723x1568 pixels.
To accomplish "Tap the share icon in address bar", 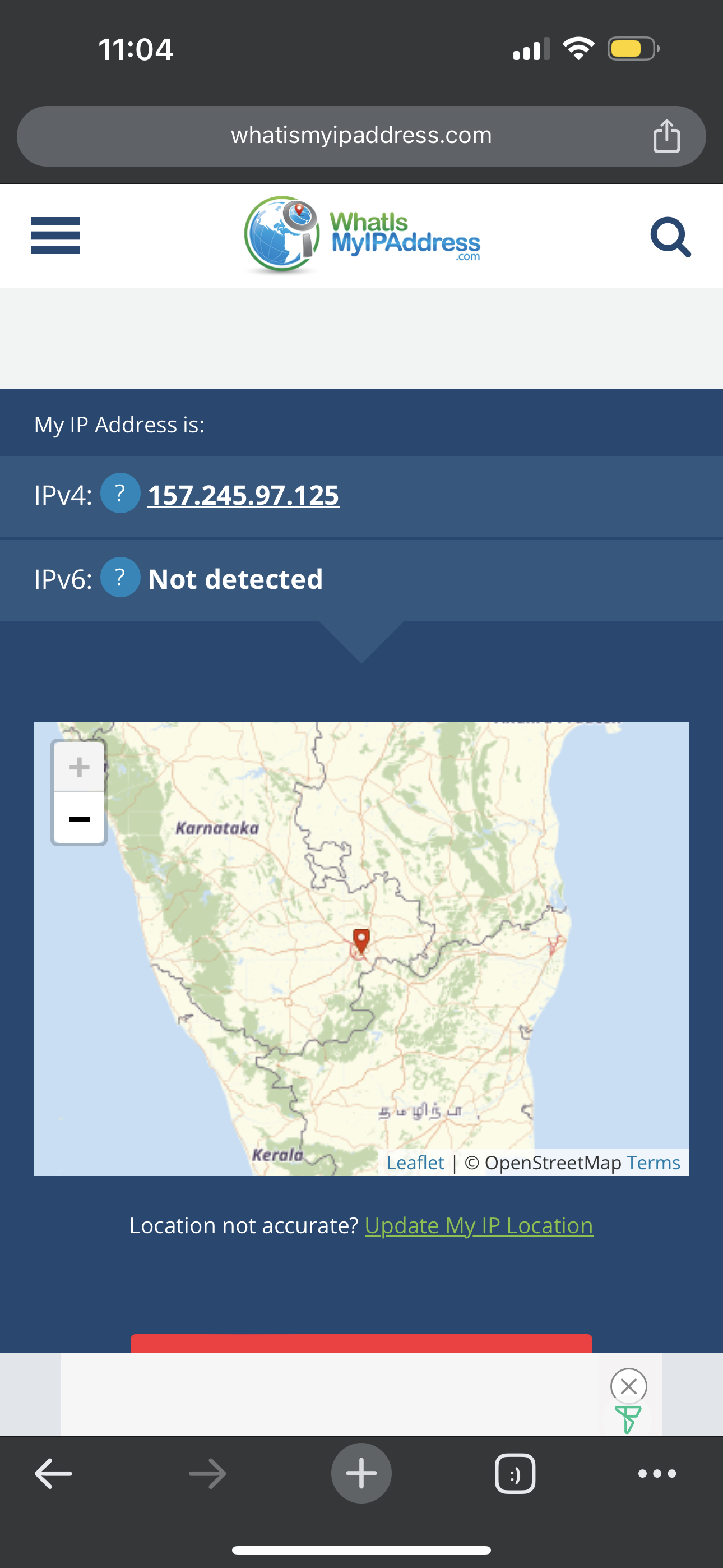I will [666, 136].
